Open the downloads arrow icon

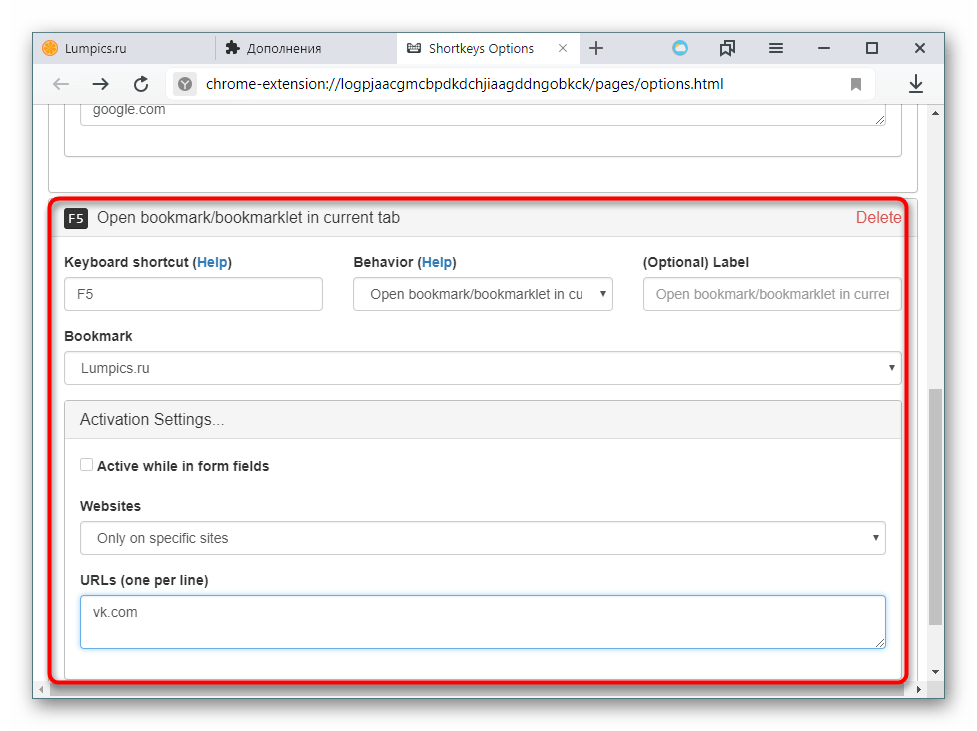(915, 84)
